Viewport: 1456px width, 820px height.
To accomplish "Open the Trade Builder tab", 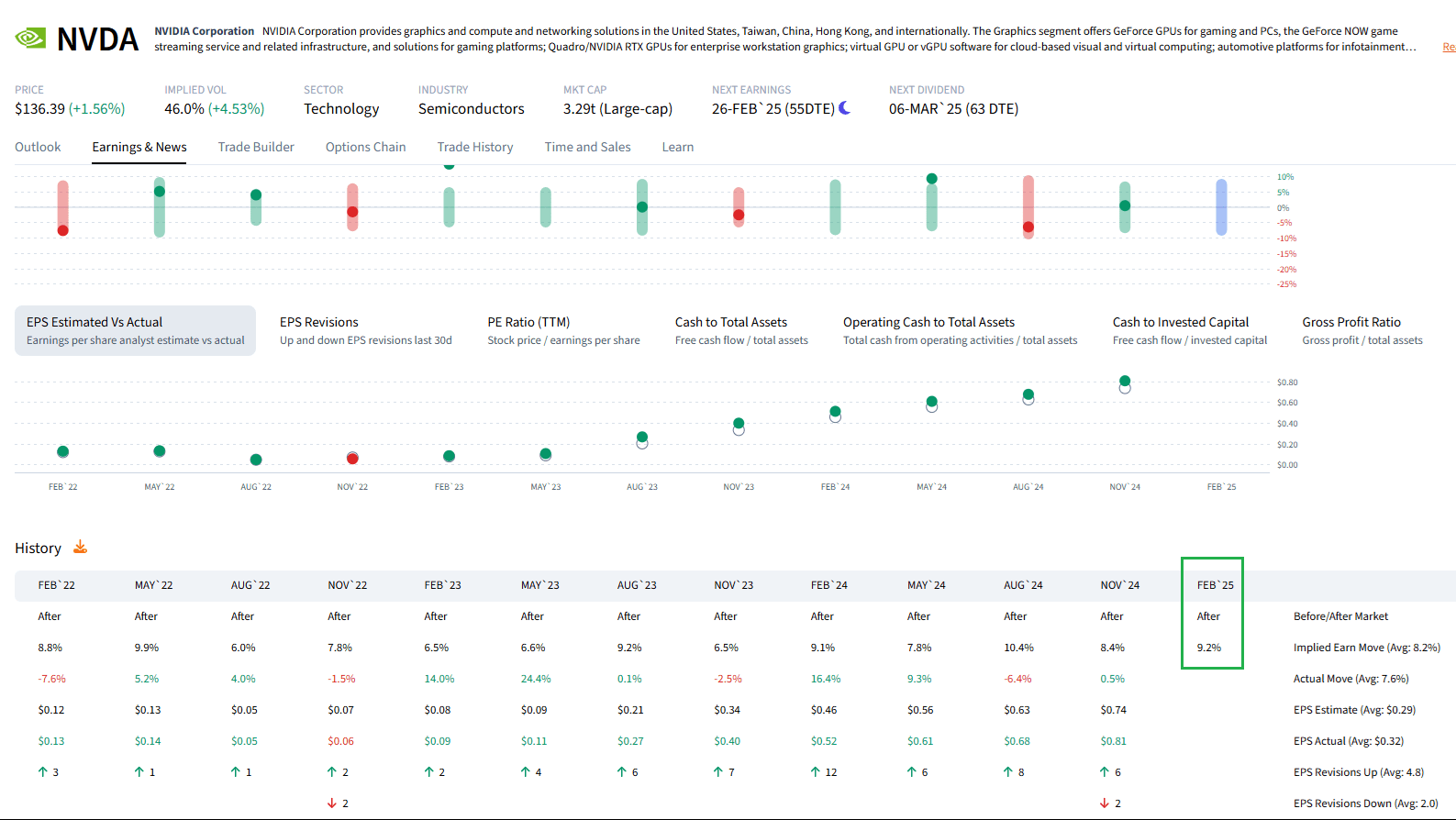I will click(x=256, y=147).
